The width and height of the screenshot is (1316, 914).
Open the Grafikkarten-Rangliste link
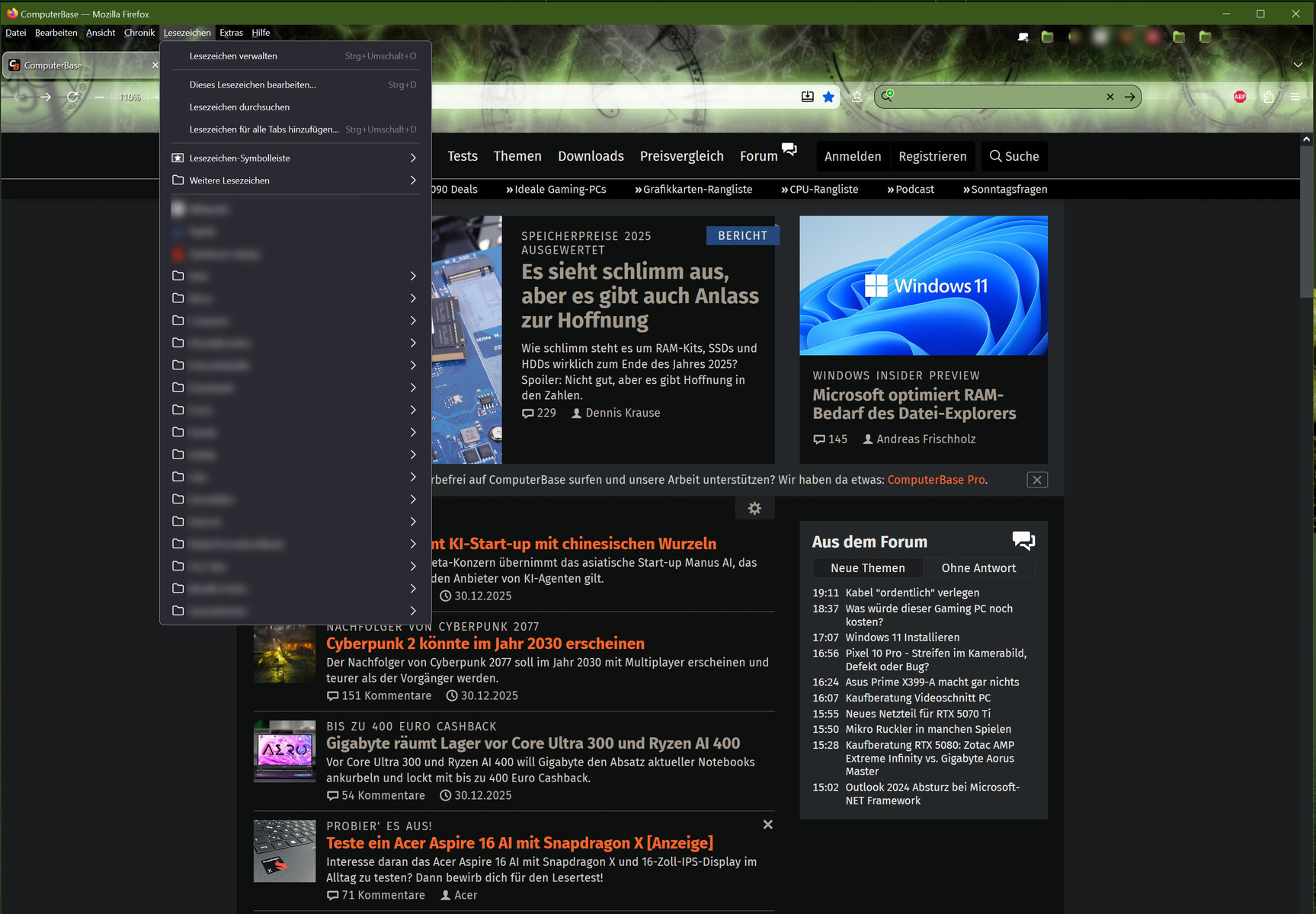click(693, 189)
